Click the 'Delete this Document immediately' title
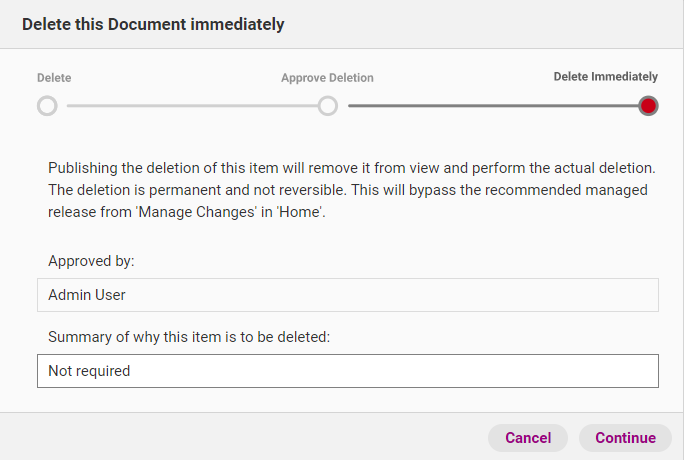Image resolution: width=684 pixels, height=460 pixels. click(x=153, y=24)
